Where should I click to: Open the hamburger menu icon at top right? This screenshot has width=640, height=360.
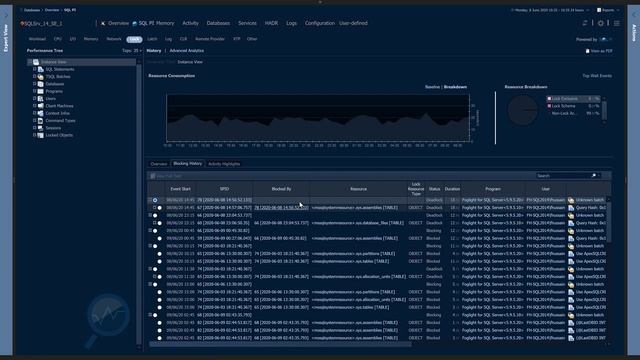(617, 23)
